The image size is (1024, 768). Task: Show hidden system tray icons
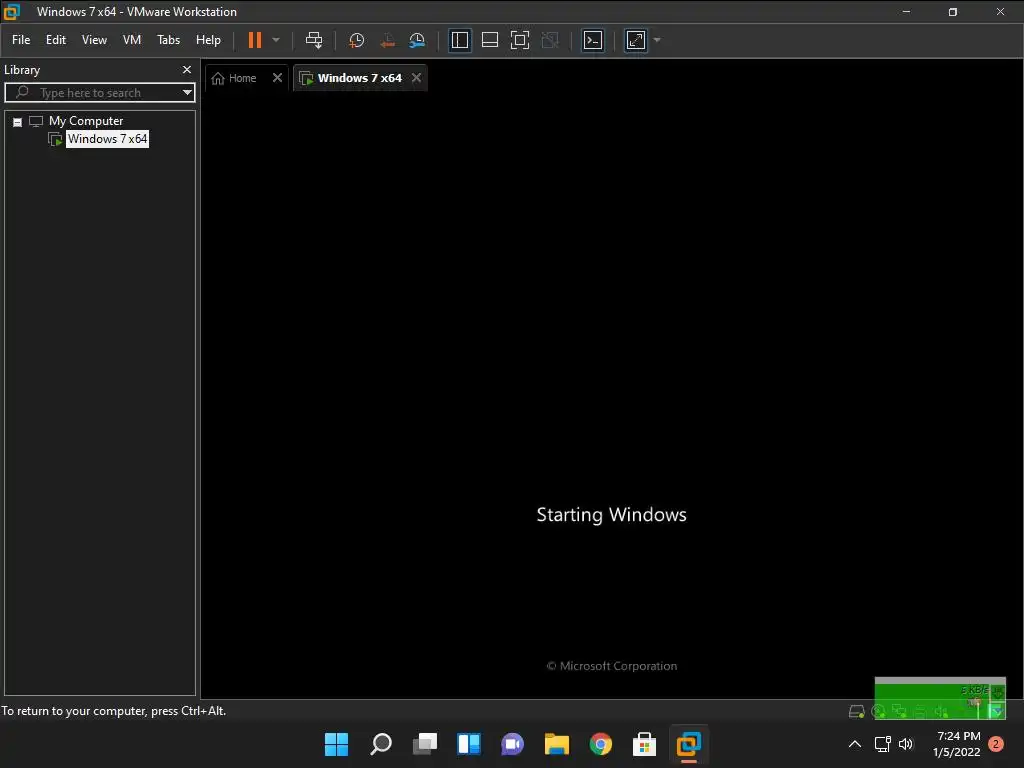[x=854, y=744]
